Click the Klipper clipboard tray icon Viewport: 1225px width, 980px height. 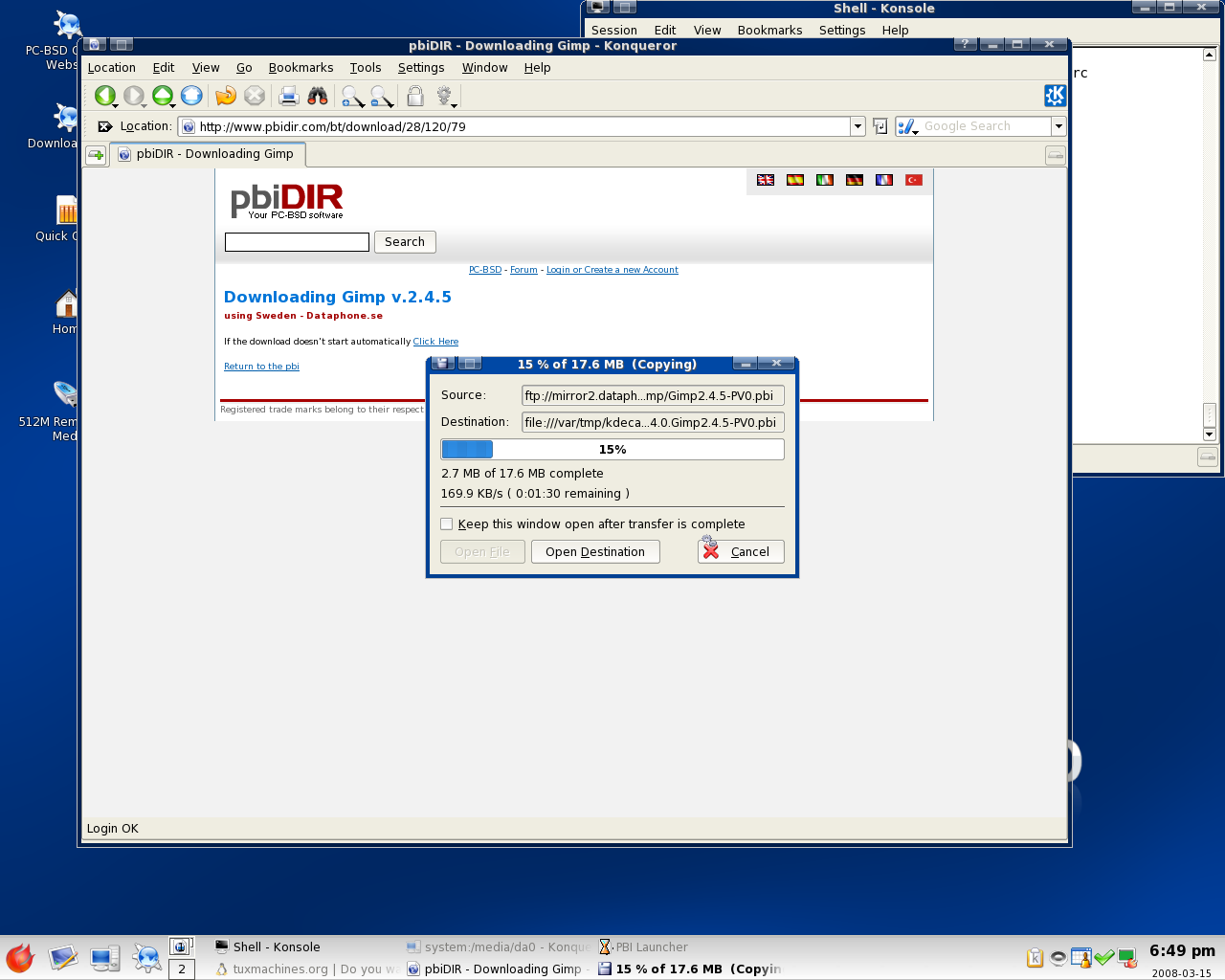point(1035,958)
